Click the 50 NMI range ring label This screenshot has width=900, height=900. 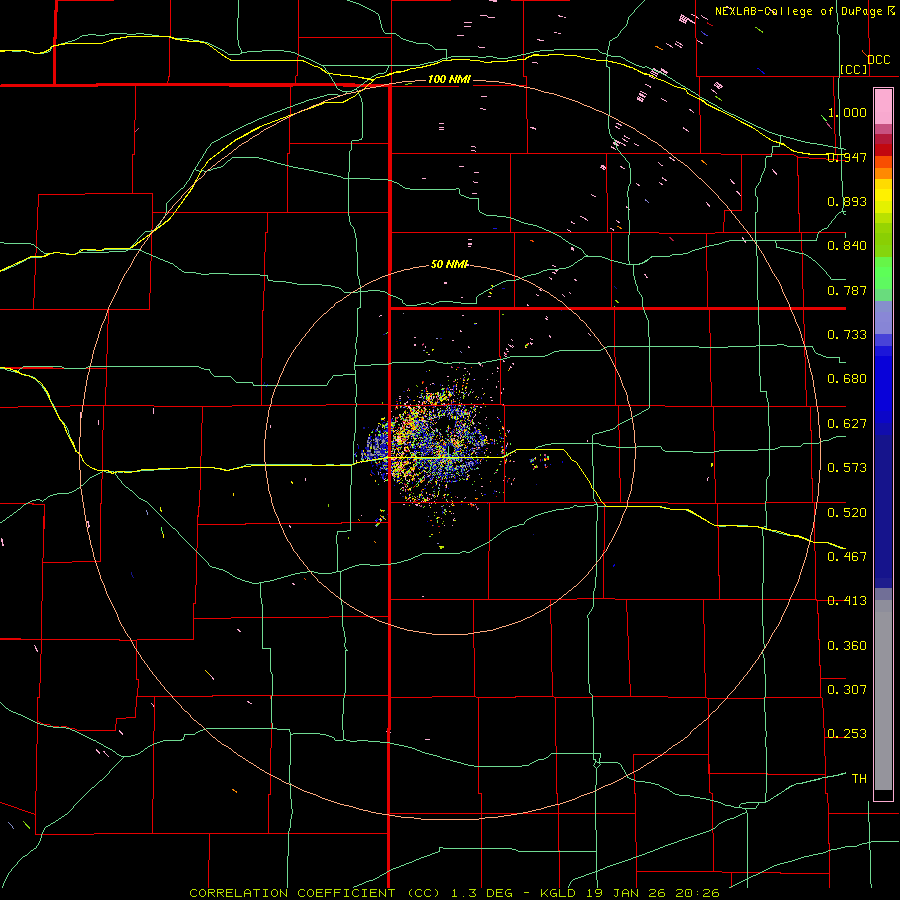449,264
